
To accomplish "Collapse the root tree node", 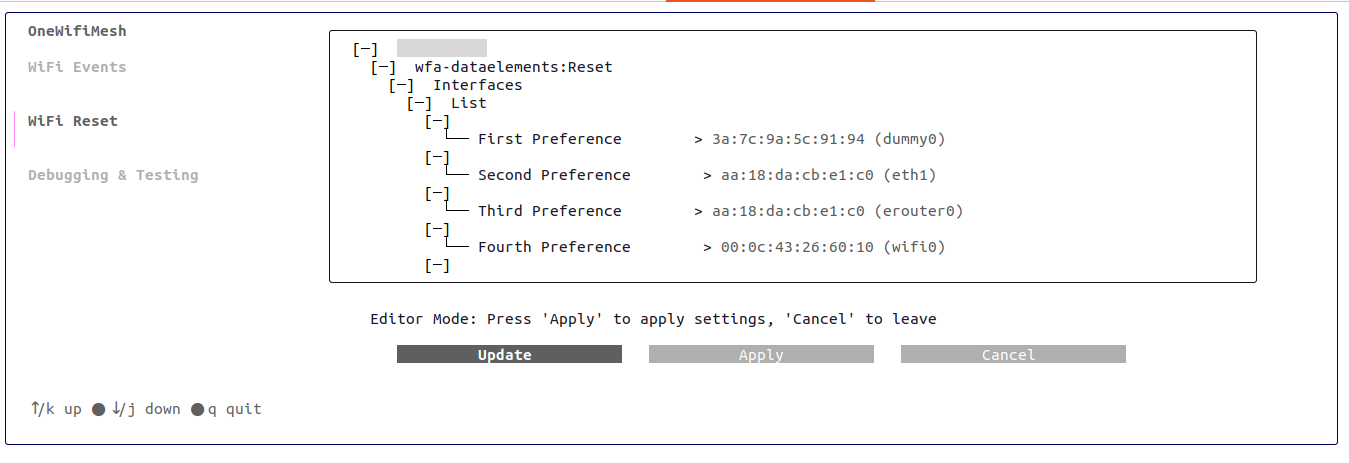I will tap(365, 49).
